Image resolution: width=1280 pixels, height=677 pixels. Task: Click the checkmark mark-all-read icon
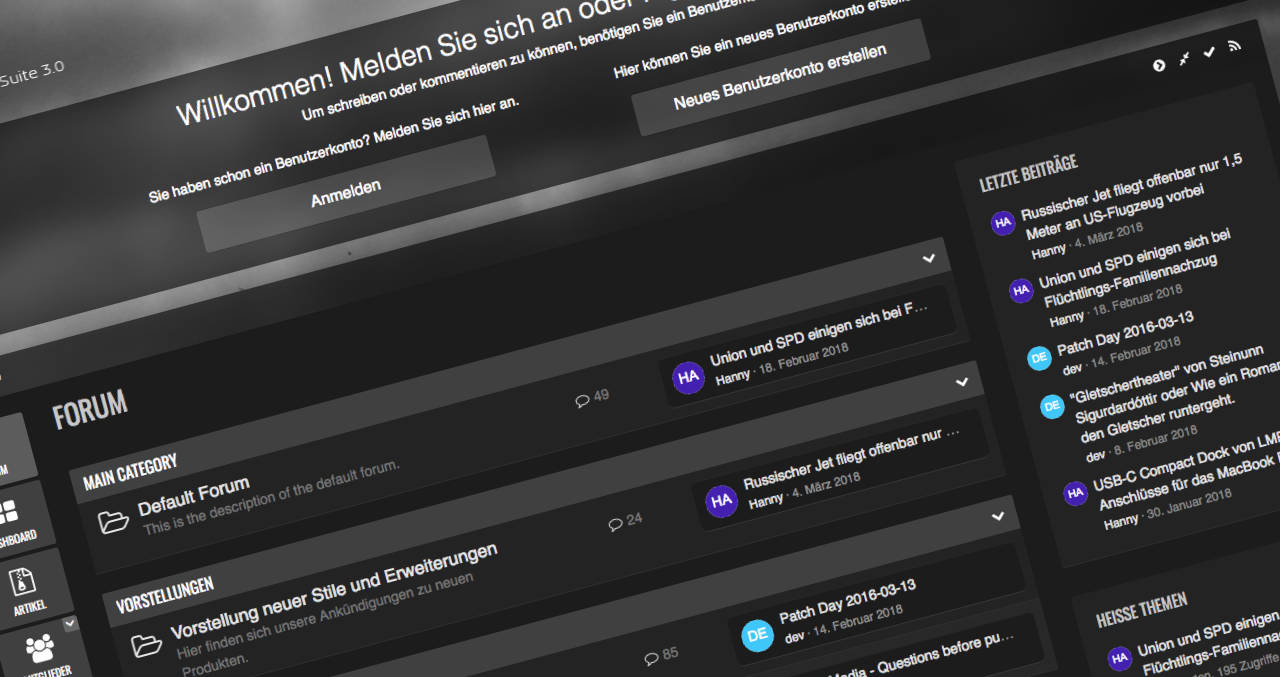tap(1209, 53)
